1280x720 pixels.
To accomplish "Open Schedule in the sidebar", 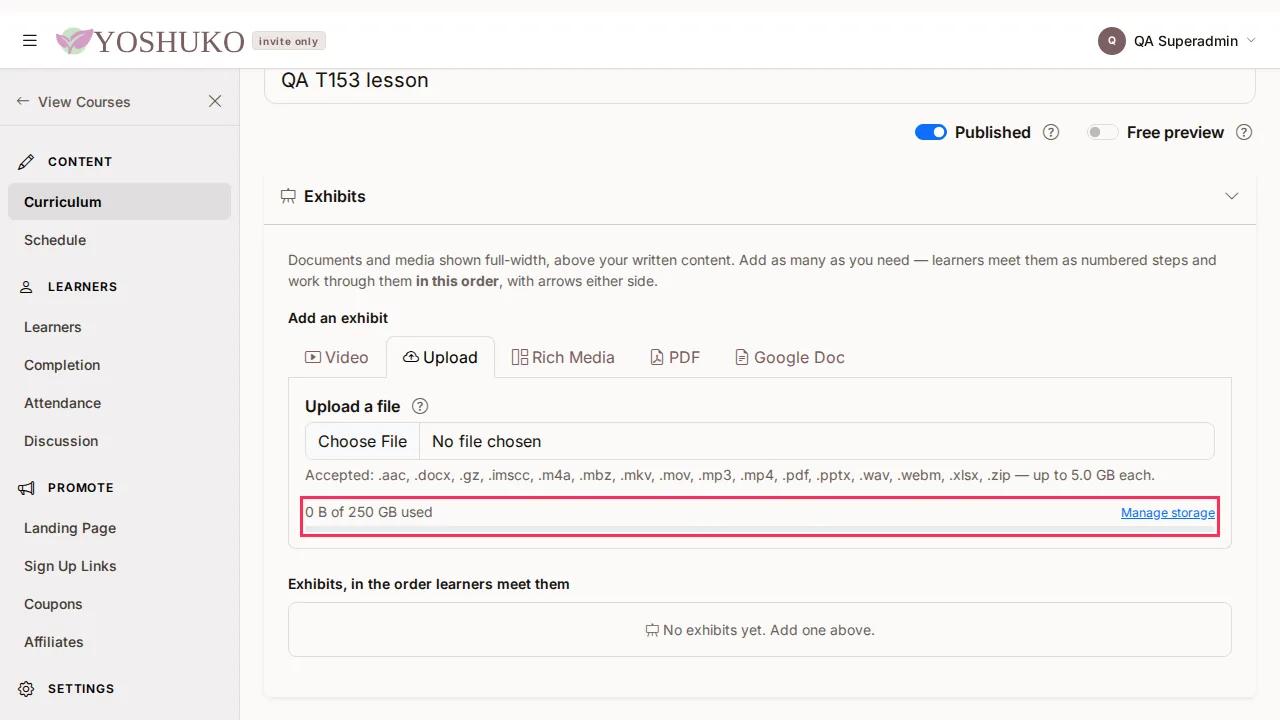I will pyautogui.click(x=119, y=240).
